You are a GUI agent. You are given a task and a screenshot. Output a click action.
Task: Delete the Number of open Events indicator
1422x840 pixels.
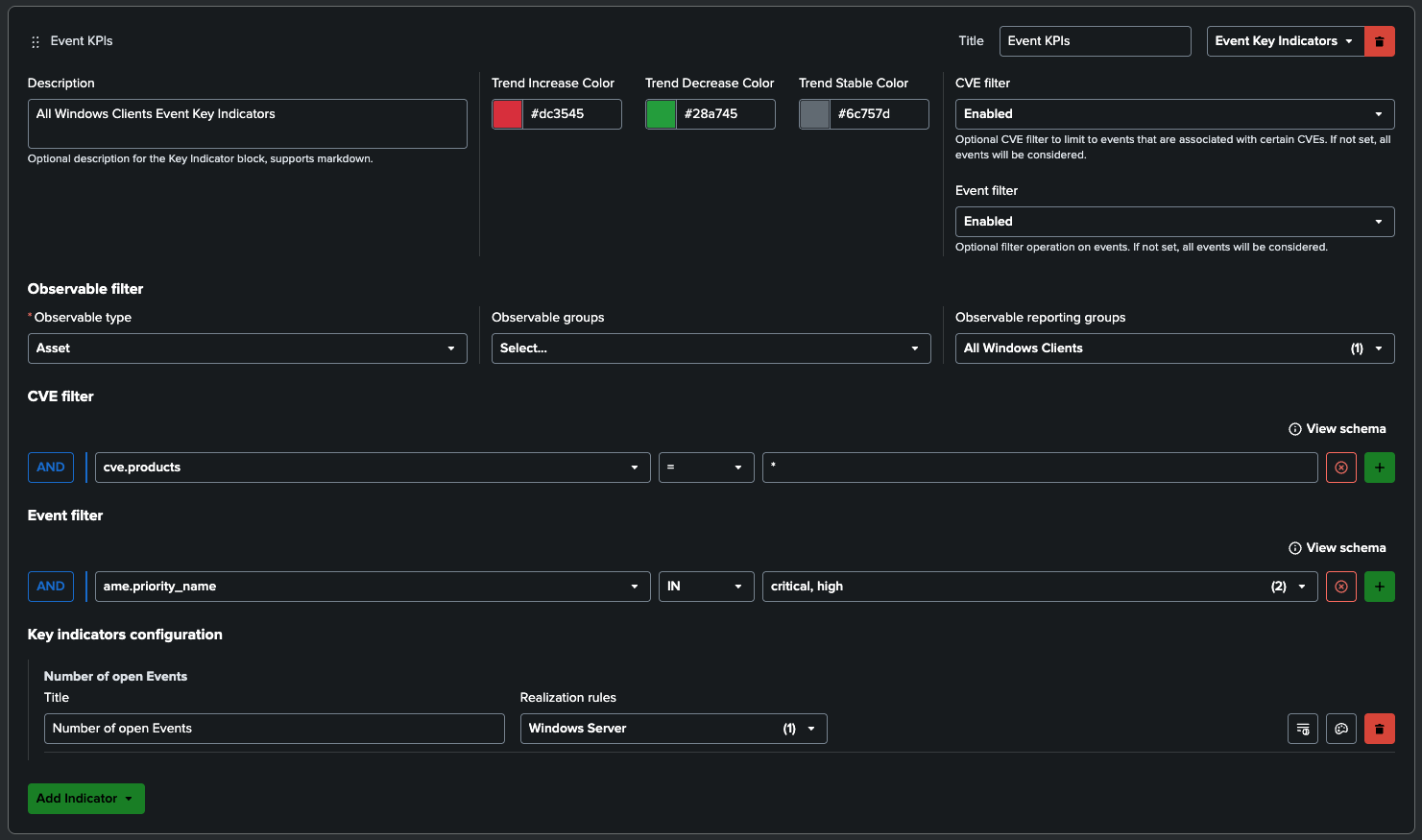click(1380, 729)
